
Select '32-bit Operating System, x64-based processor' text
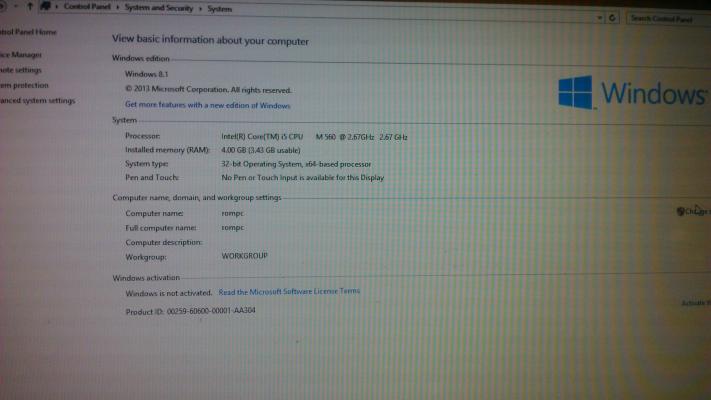pyautogui.click(x=296, y=164)
